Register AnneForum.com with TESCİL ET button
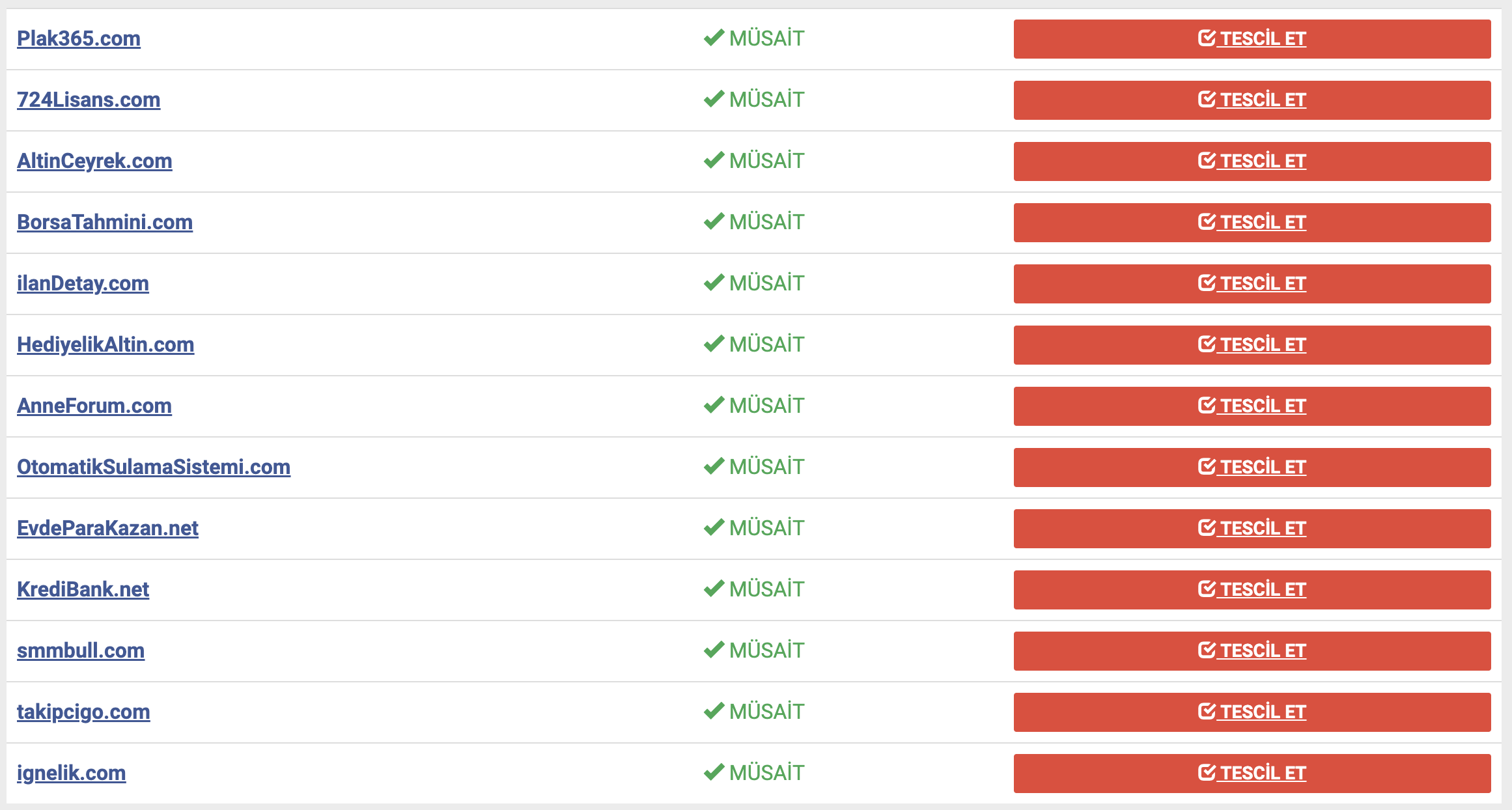 click(x=1252, y=406)
